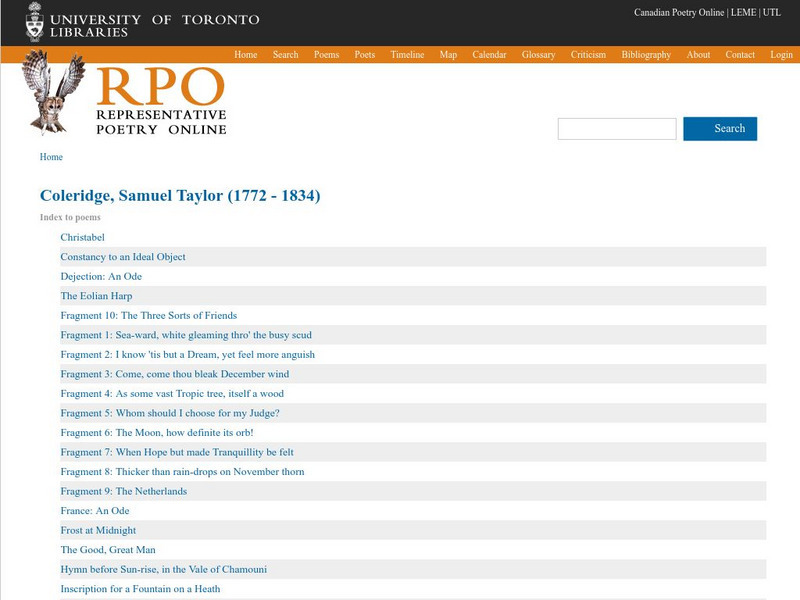This screenshot has height=600, width=800.
Task: Open Fragment 9: The Netherlands
Action: point(123,491)
